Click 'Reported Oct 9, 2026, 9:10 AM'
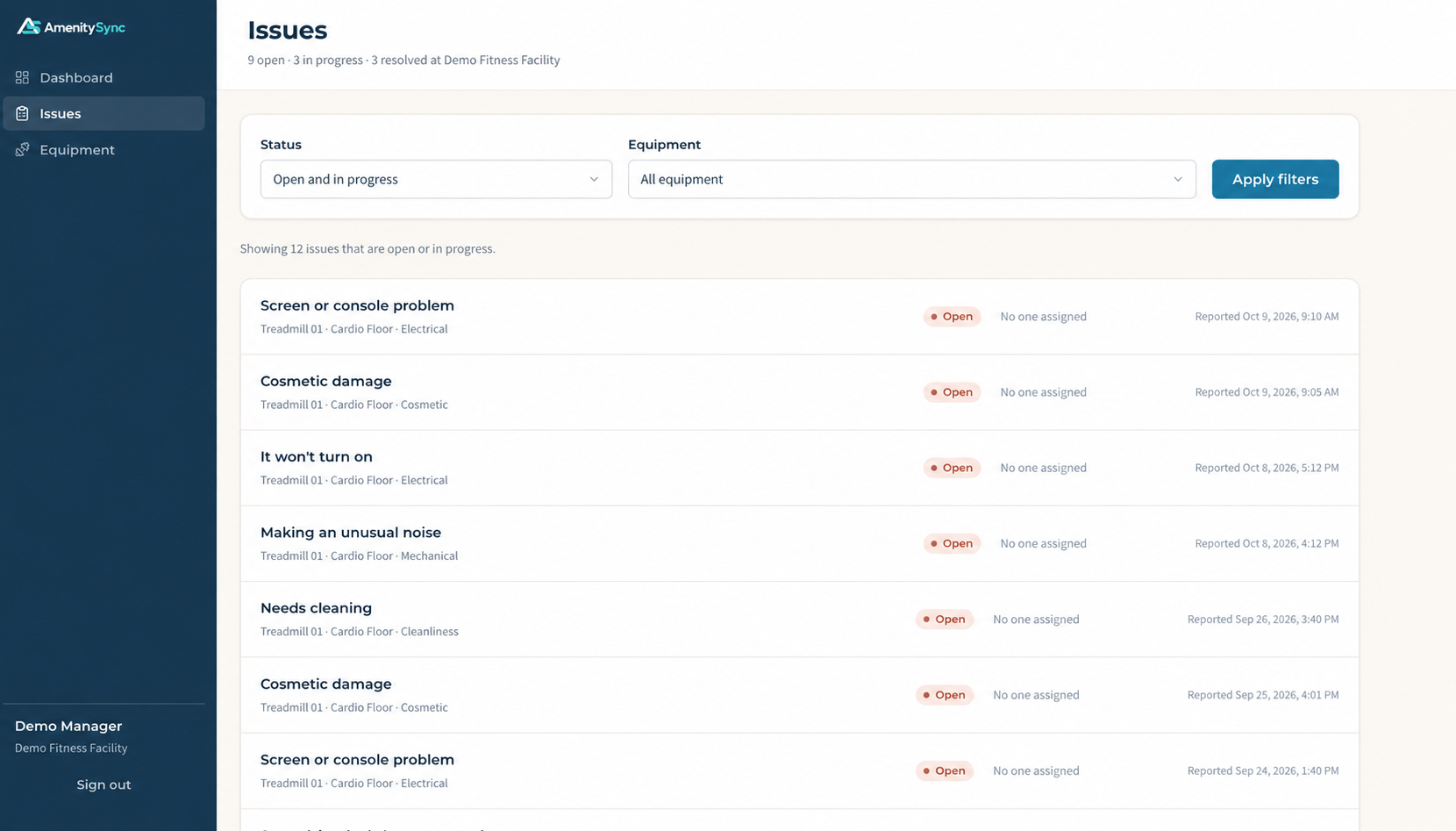This screenshot has height=831, width=1456. (1267, 316)
